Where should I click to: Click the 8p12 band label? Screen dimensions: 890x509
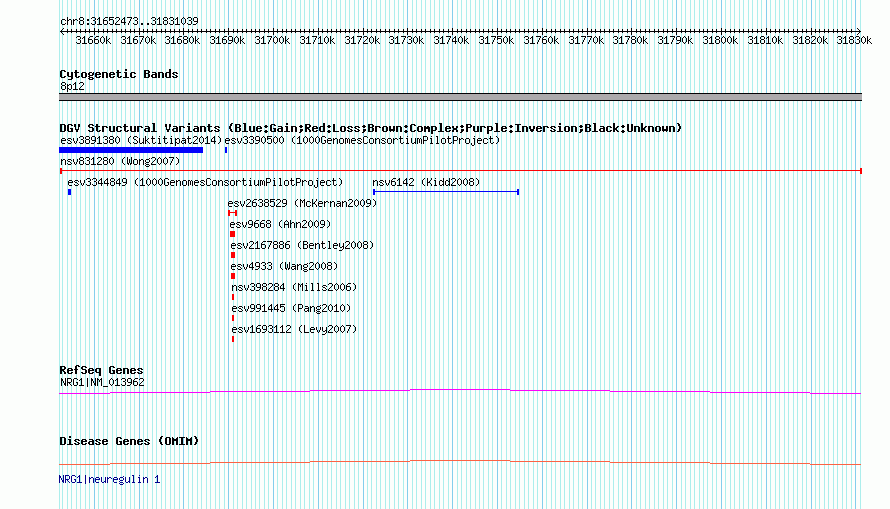coord(72,87)
